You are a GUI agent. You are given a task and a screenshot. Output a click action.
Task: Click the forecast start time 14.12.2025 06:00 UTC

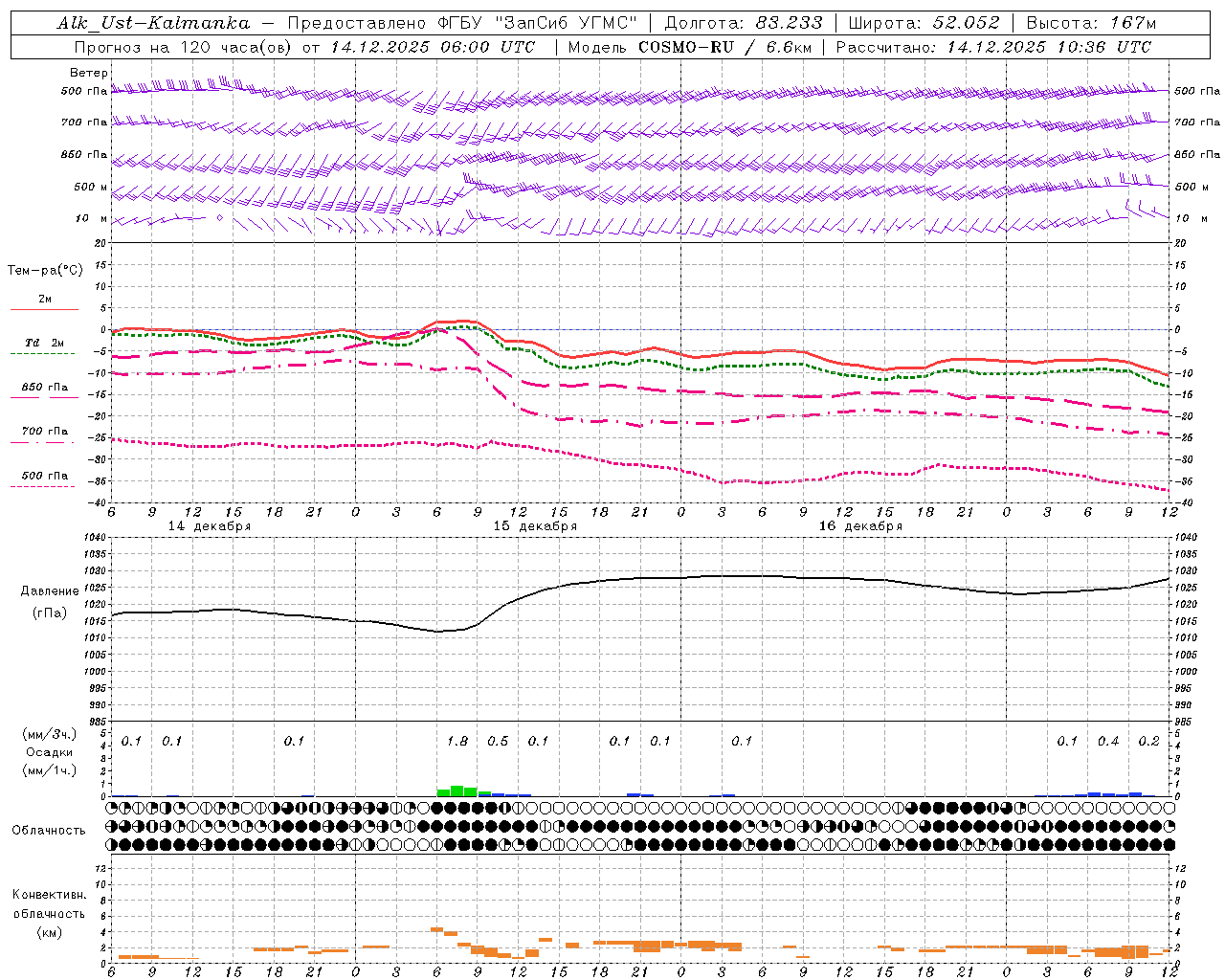pos(433,47)
